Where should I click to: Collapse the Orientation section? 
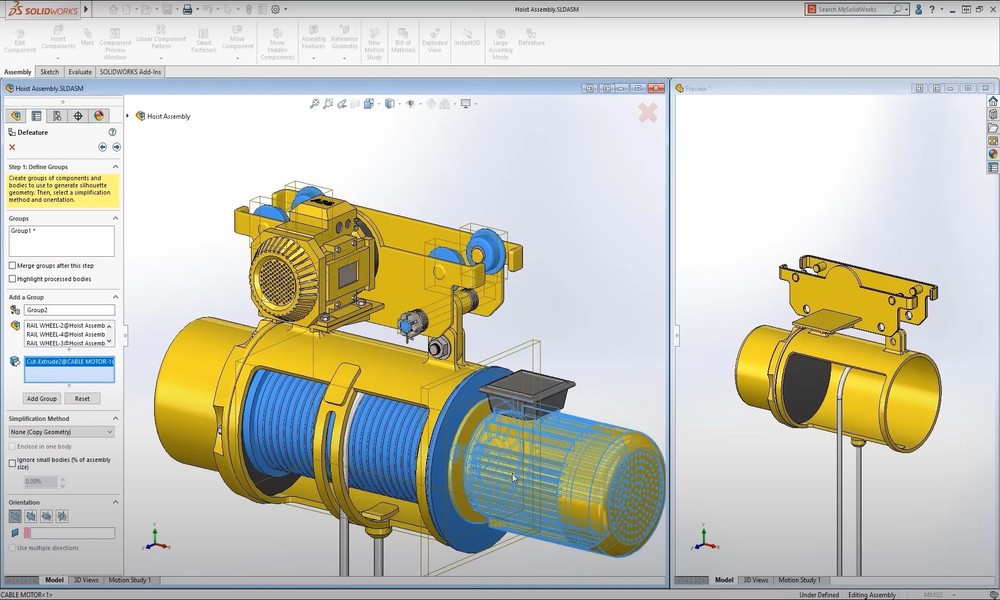pyautogui.click(x=115, y=502)
